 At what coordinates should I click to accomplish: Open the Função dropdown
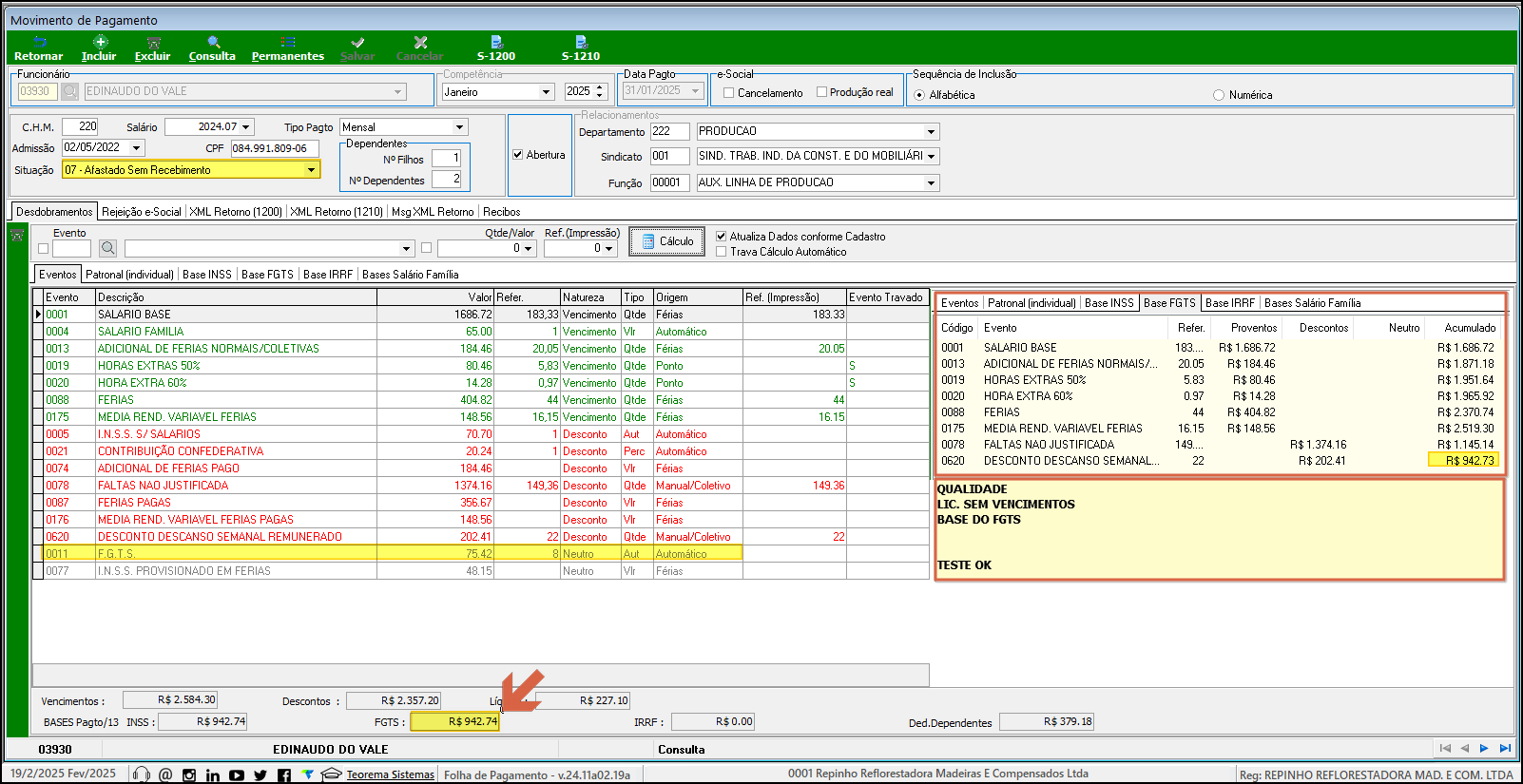(932, 182)
